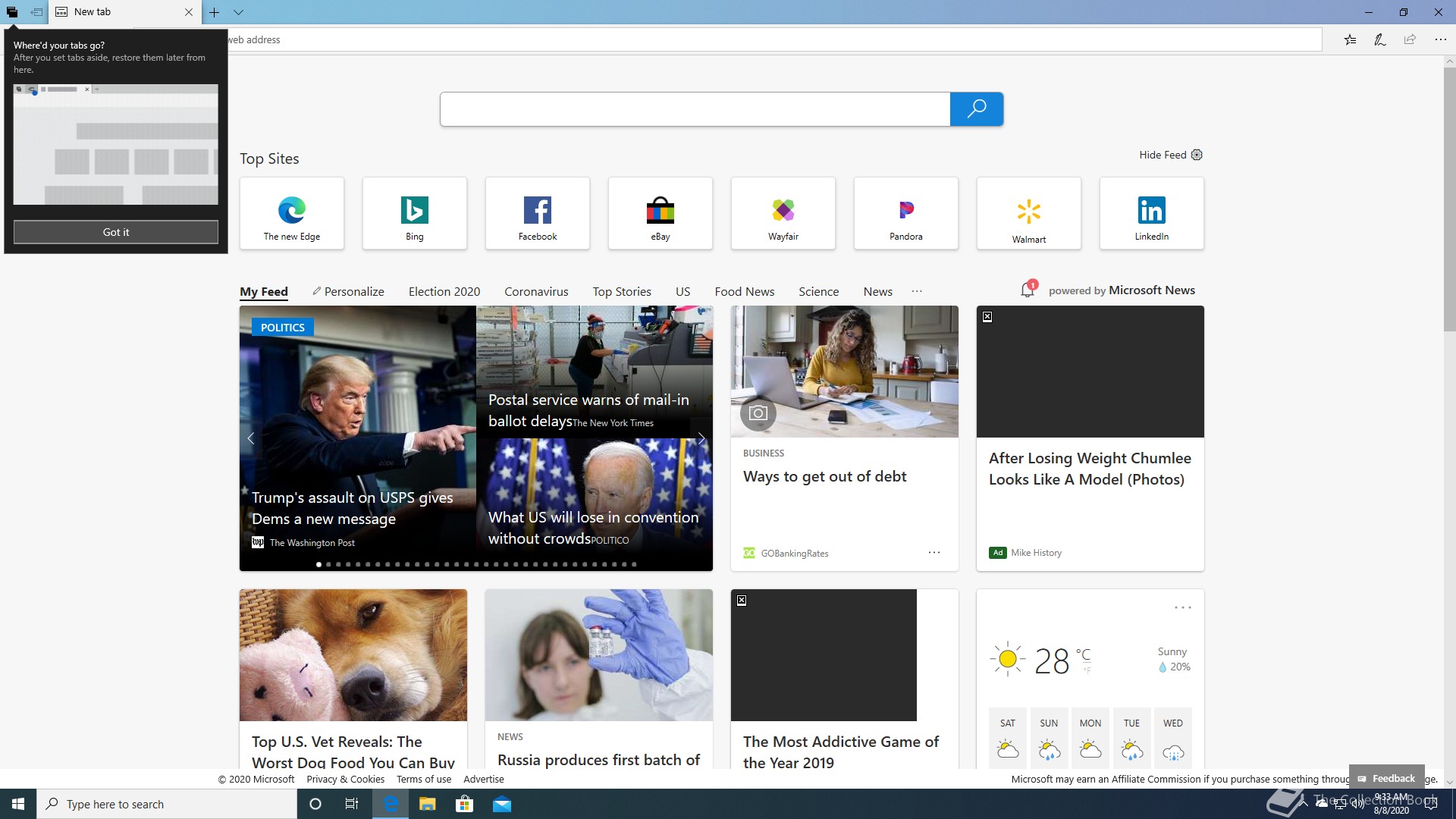Click the Add notes pen icon
Screen dimensions: 1456x819
[x=1380, y=39]
